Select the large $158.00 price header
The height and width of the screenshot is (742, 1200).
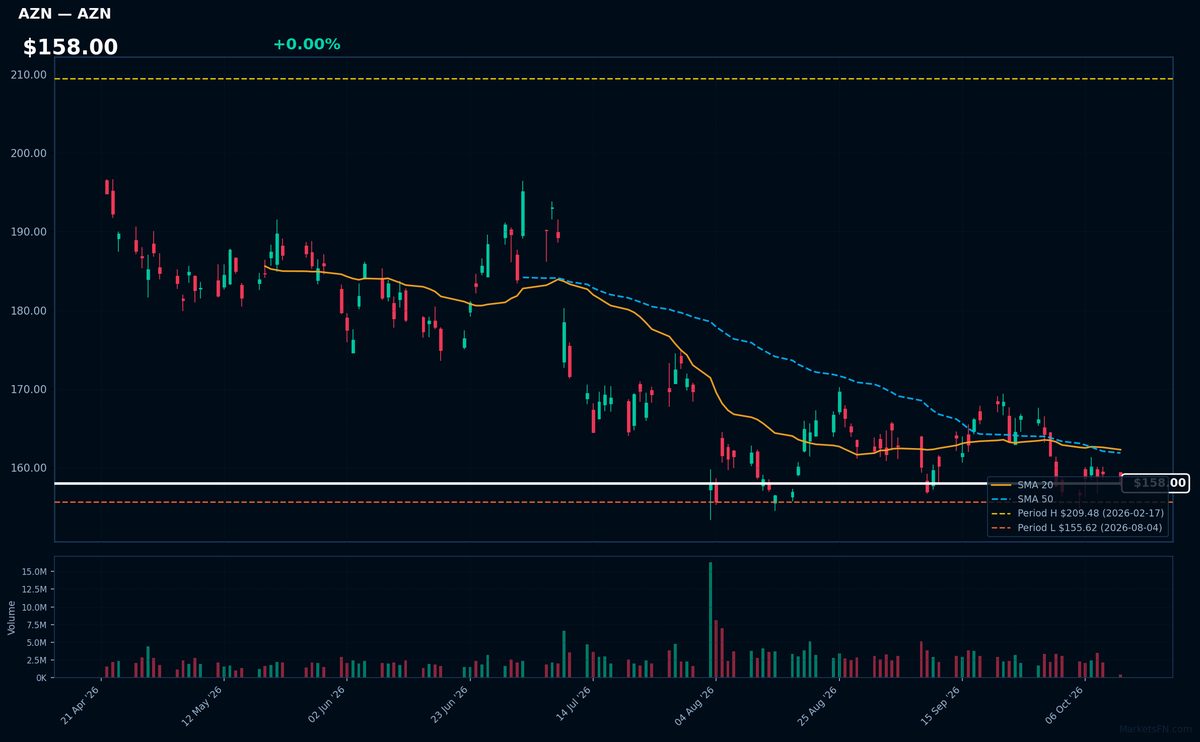point(70,47)
